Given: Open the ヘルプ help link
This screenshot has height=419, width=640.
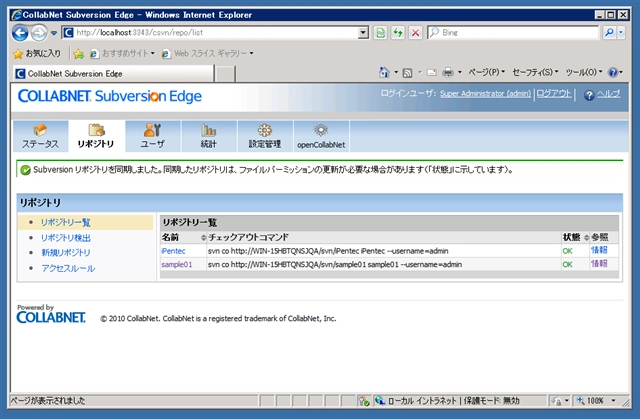Looking at the screenshot, I should 609,94.
